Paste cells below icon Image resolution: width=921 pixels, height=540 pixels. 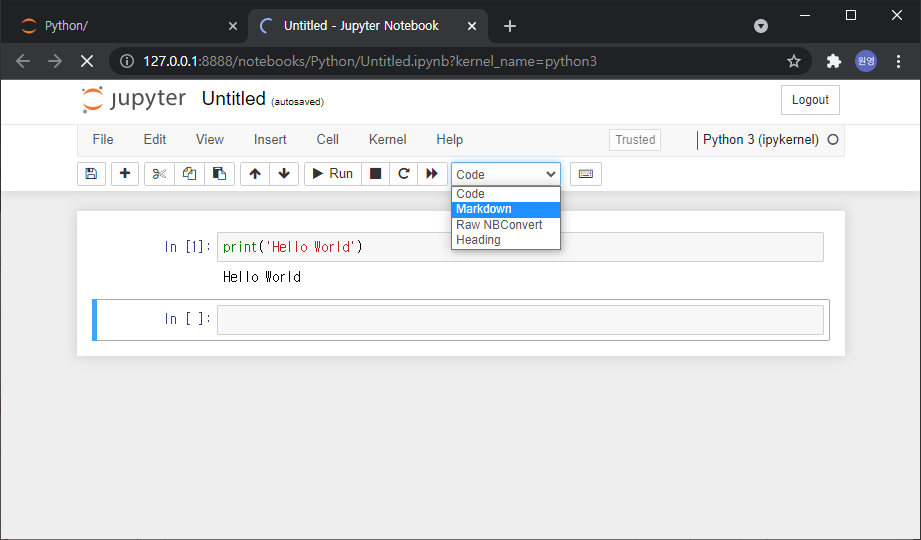coord(219,174)
